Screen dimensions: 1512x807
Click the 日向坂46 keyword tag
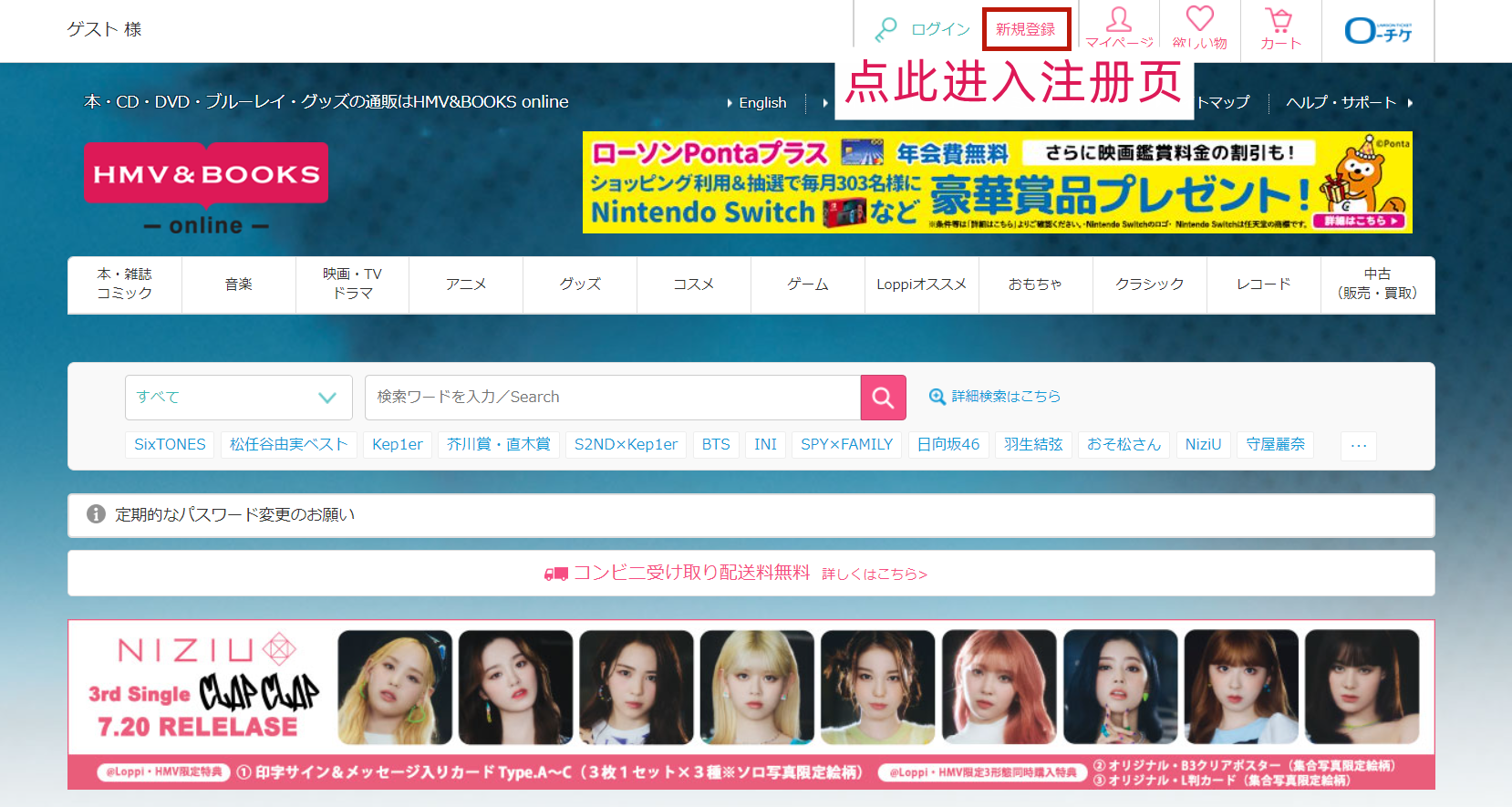(948, 445)
